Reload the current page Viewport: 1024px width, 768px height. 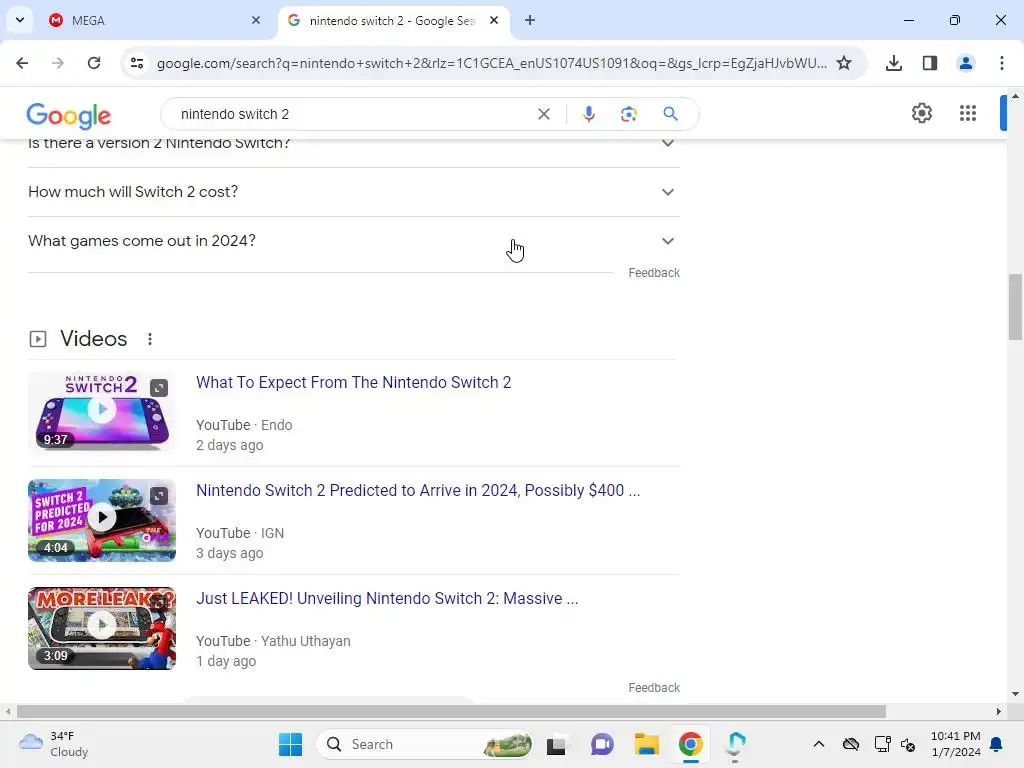click(94, 63)
